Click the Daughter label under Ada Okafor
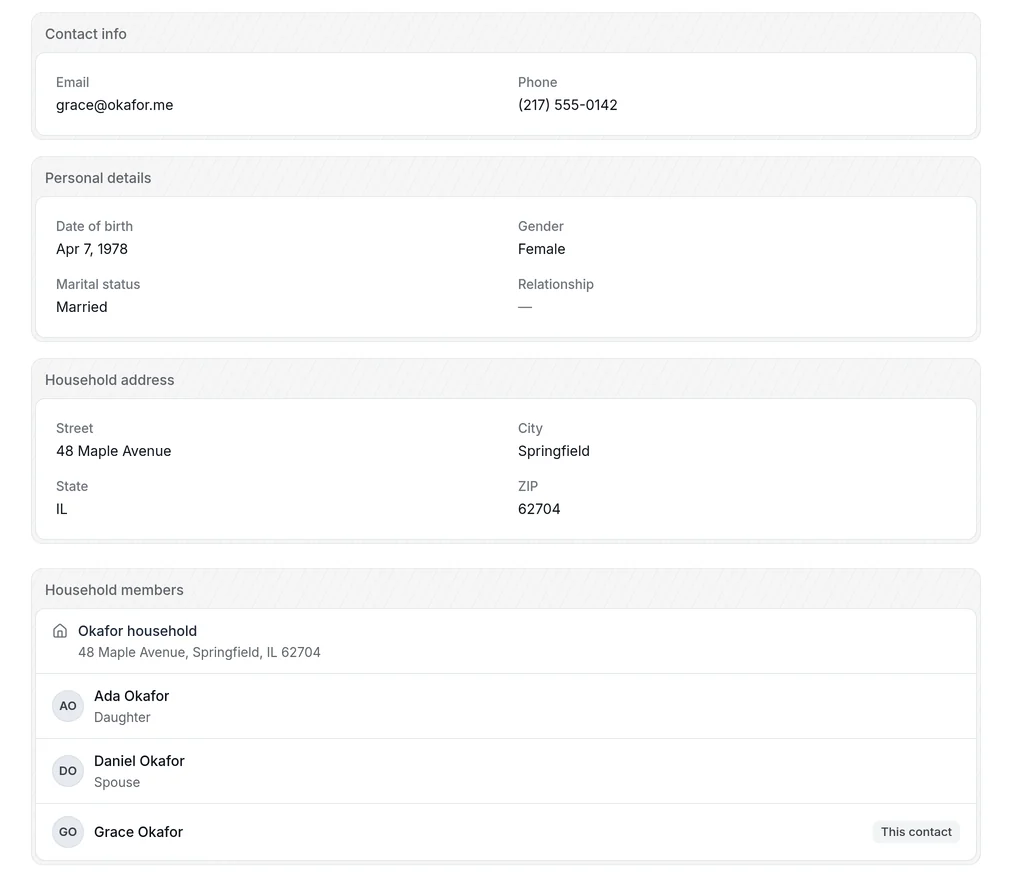 (122, 718)
